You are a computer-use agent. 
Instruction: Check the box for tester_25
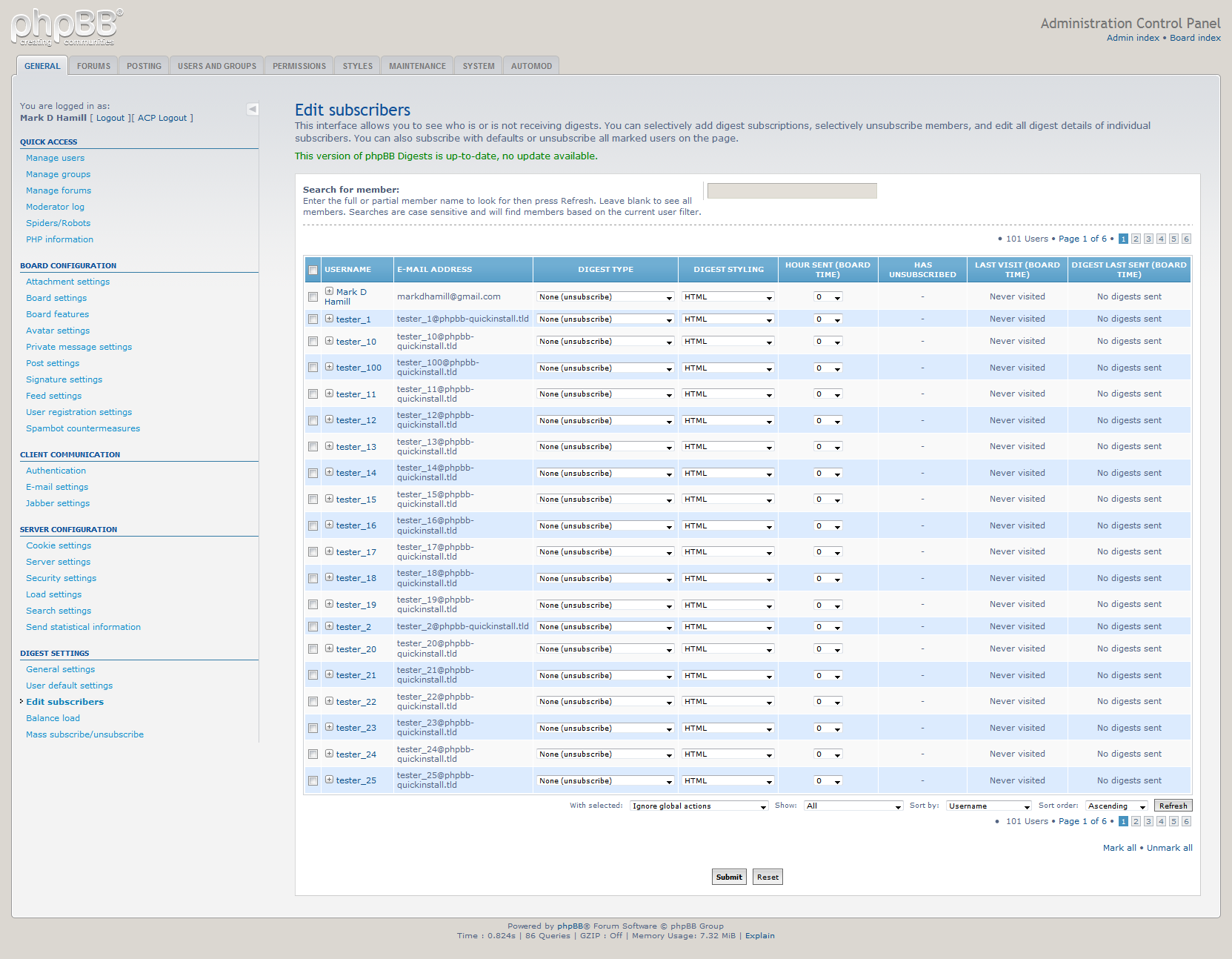pyautogui.click(x=313, y=780)
